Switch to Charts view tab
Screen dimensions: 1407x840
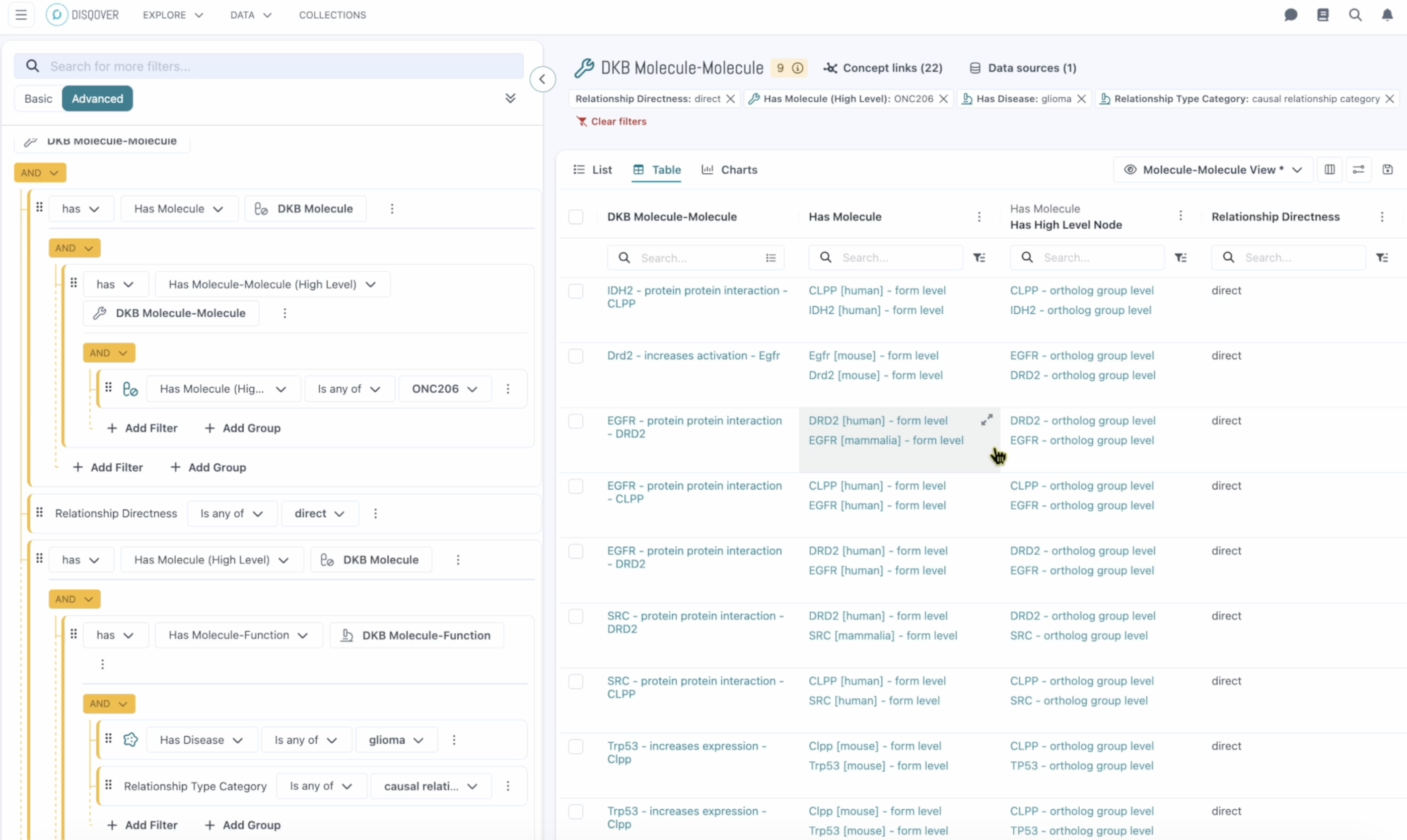click(x=729, y=170)
